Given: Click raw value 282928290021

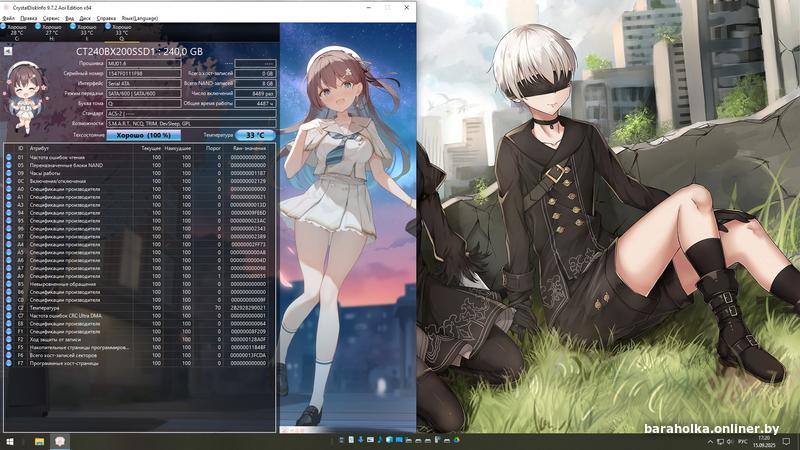Looking at the screenshot, I should (248, 308).
